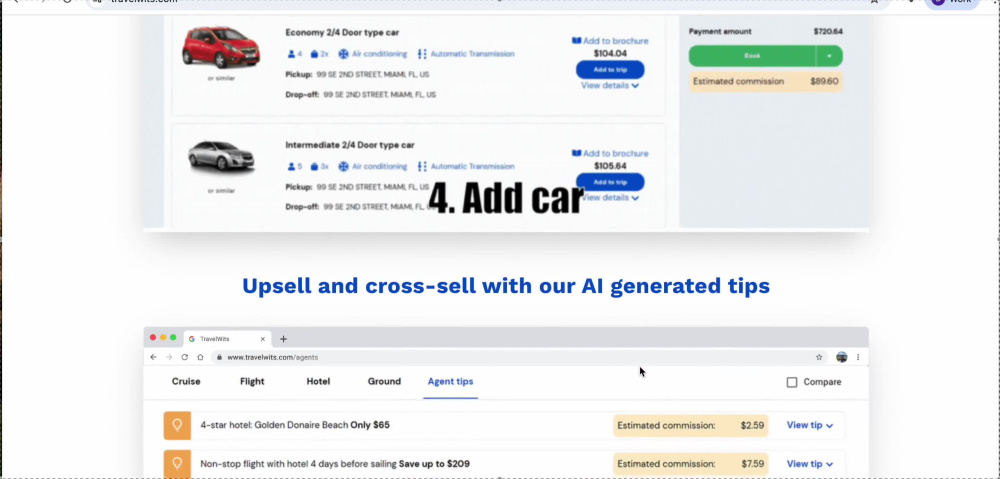Select the Agent tips tab
The width and height of the screenshot is (1000, 479).
(450, 381)
